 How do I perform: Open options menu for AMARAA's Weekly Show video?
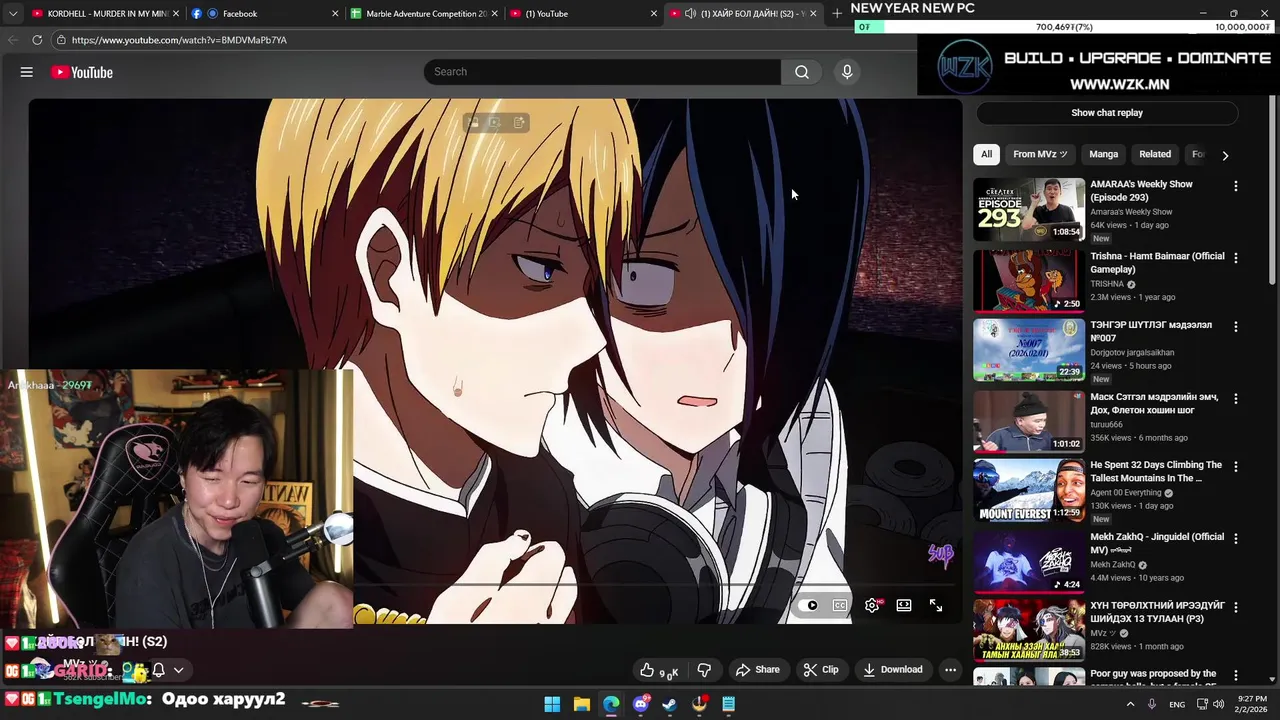1236,186
